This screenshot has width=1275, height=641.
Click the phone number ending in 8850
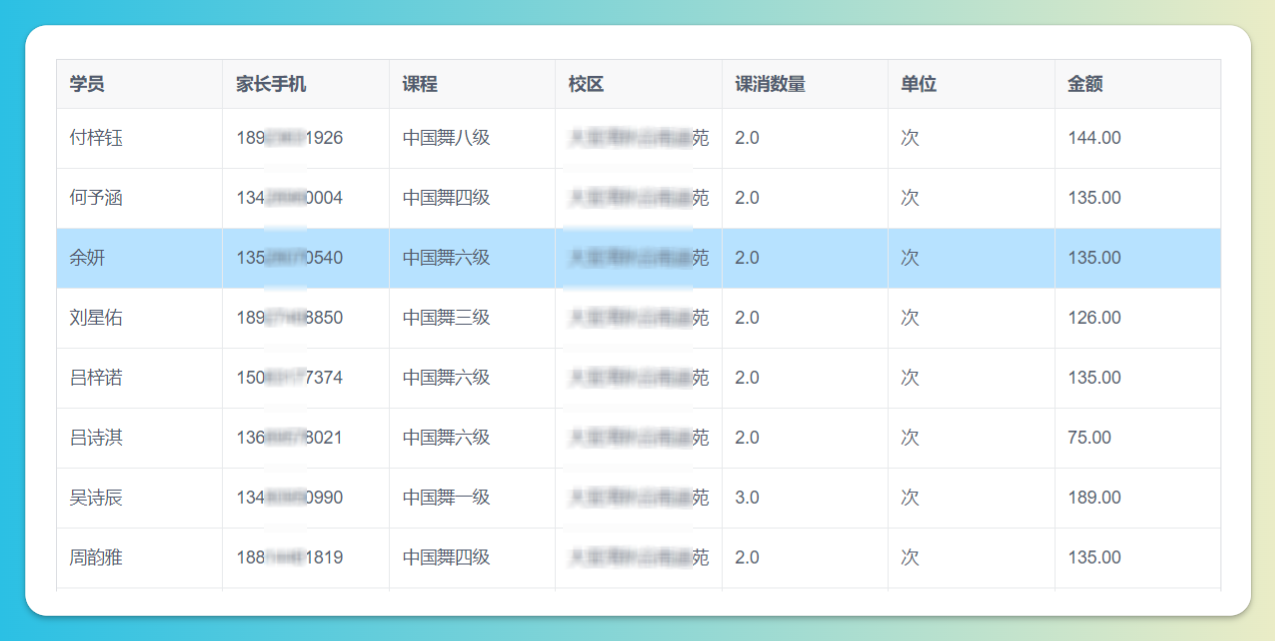290,318
